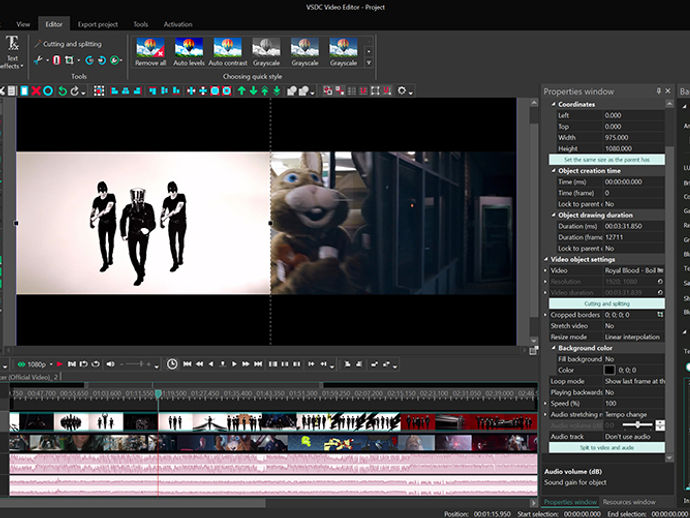Screen dimensions: 690x518
Task: Click the volume speaker icon
Action: (110, 364)
